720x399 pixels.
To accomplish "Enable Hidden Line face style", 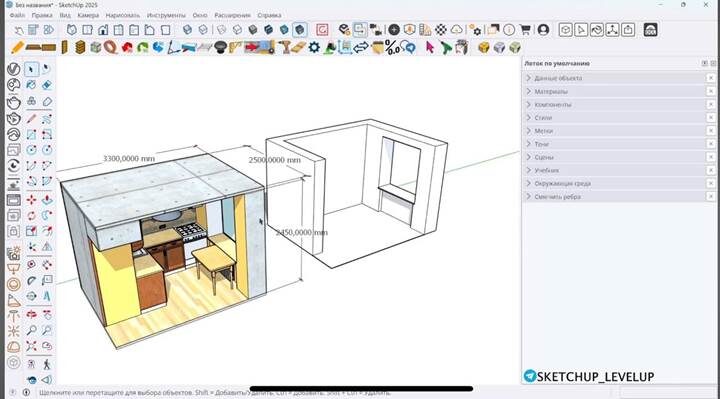I will [x=237, y=30].
